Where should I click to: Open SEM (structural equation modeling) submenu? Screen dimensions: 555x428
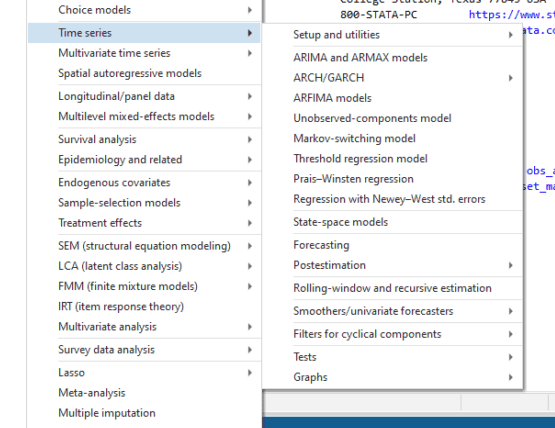(x=144, y=246)
